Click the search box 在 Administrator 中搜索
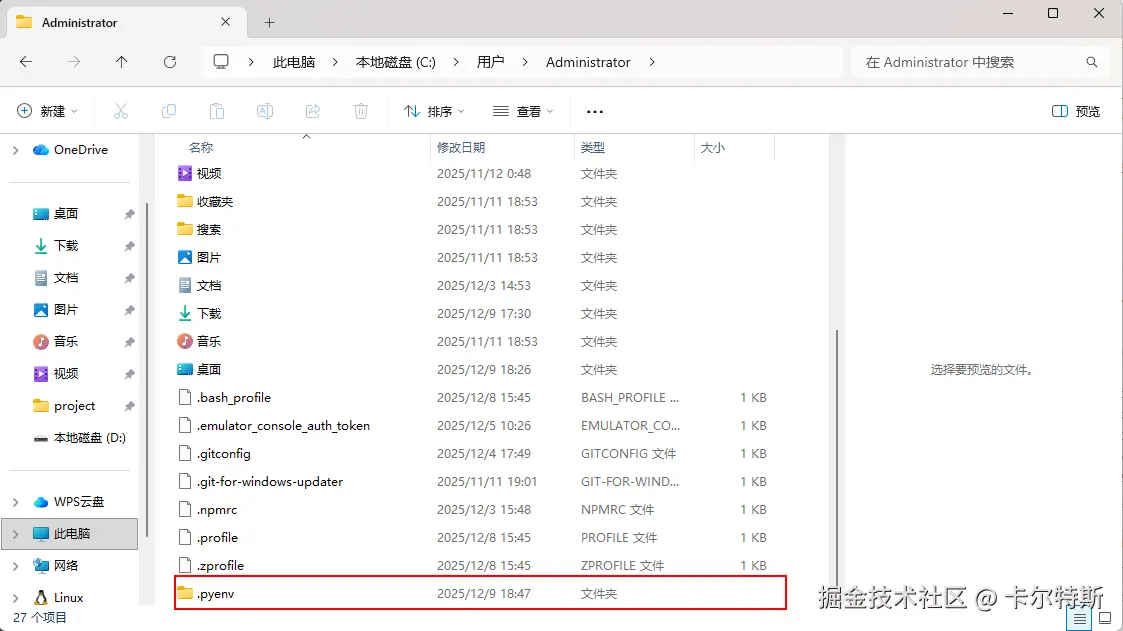 pyautogui.click(x=978, y=61)
